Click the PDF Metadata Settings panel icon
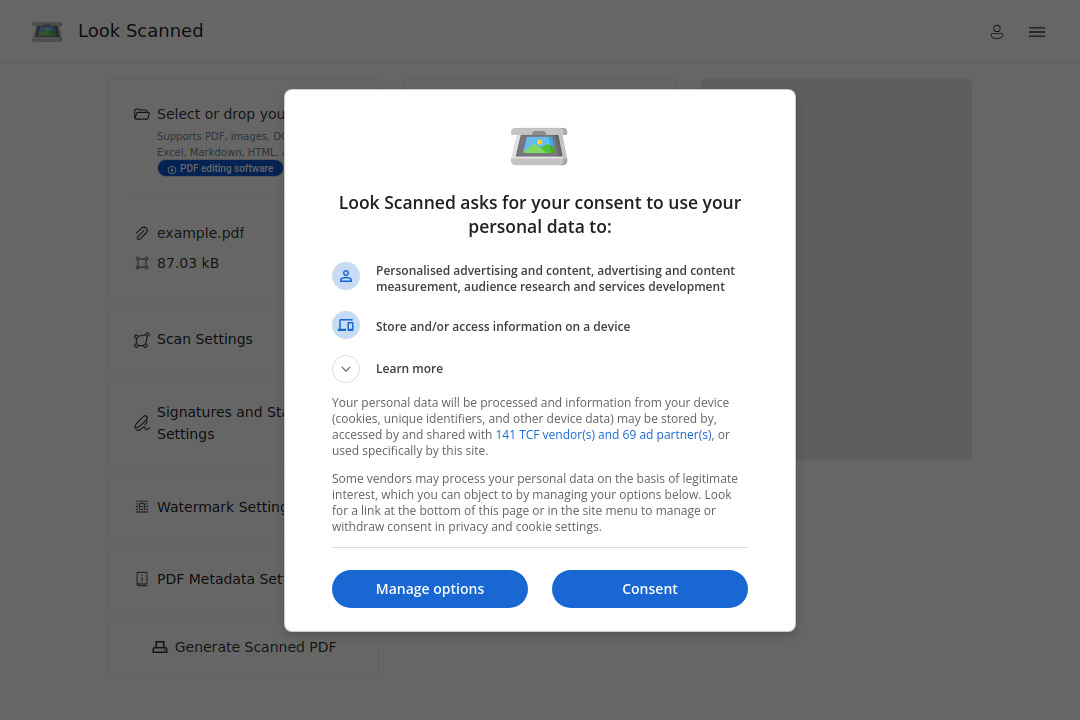This screenshot has height=720, width=1080. click(x=141, y=578)
